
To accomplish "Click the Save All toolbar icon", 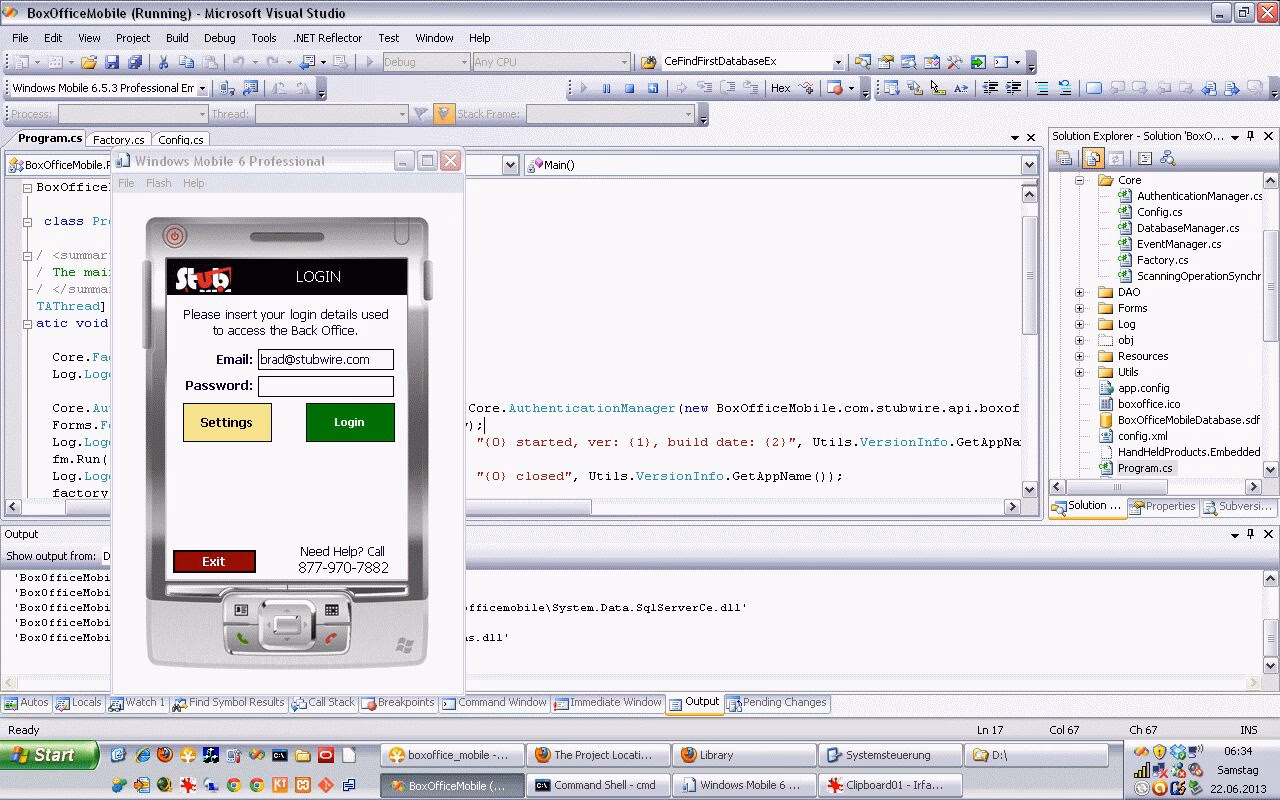I will (x=134, y=62).
